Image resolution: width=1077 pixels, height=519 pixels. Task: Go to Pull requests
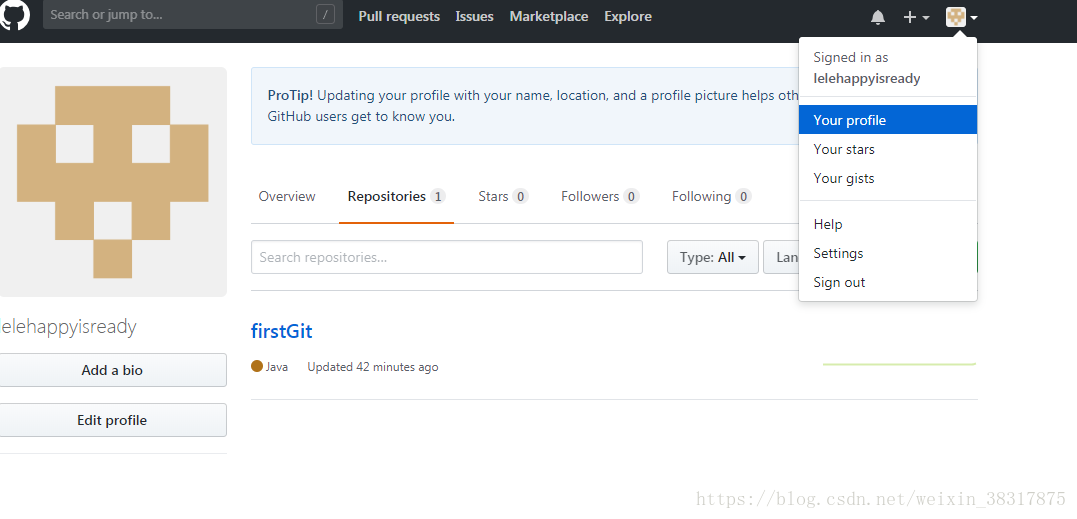[399, 16]
